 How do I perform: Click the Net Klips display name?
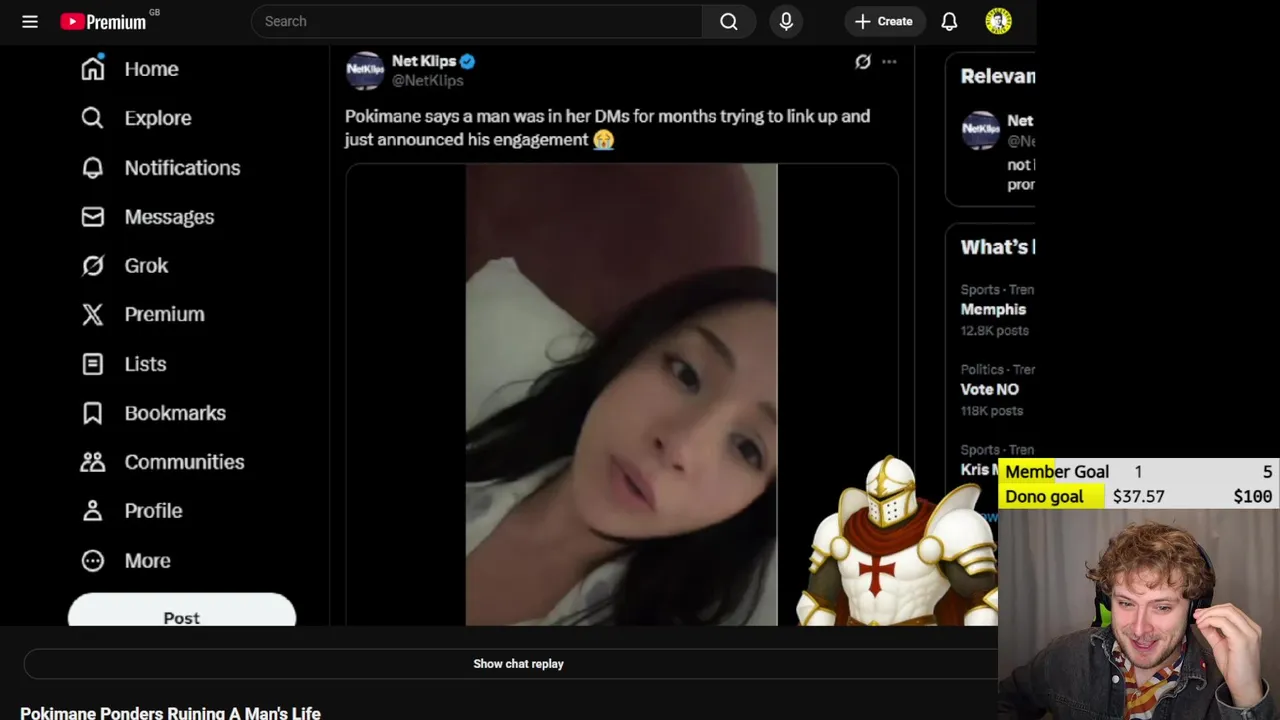(424, 61)
